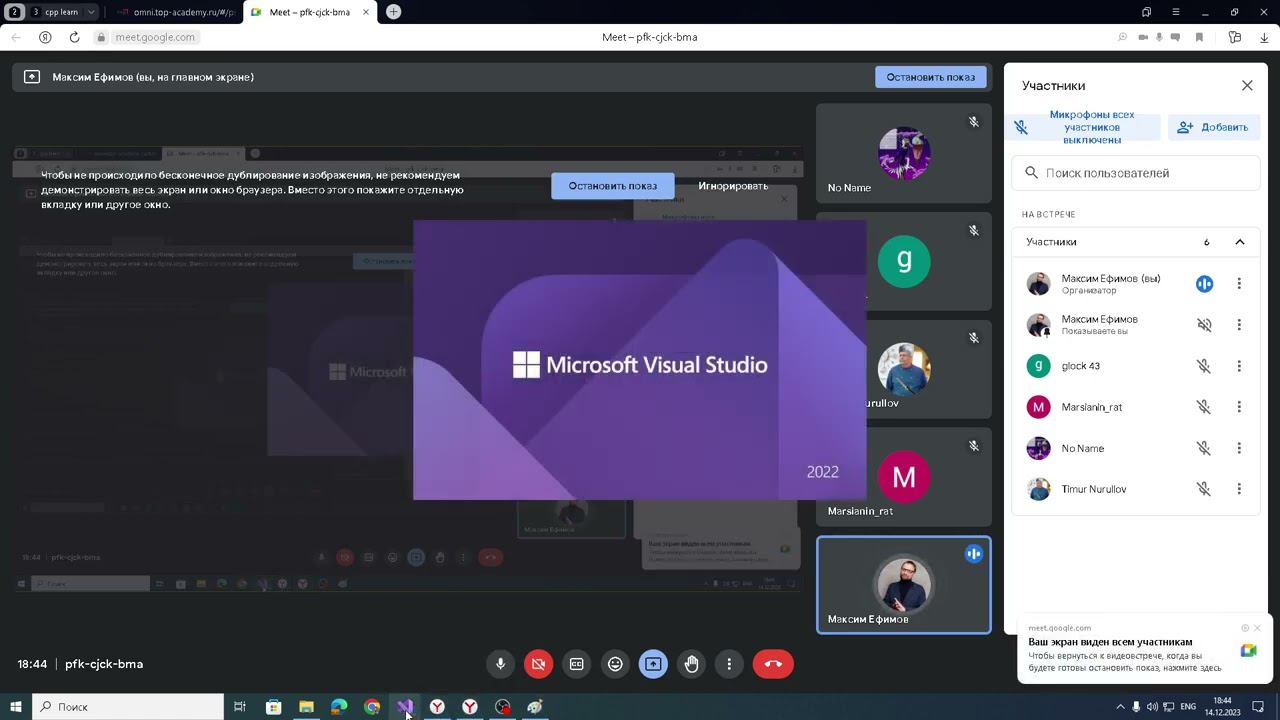Click the Timur Nurullov avatar in the participants list

click(1039, 489)
